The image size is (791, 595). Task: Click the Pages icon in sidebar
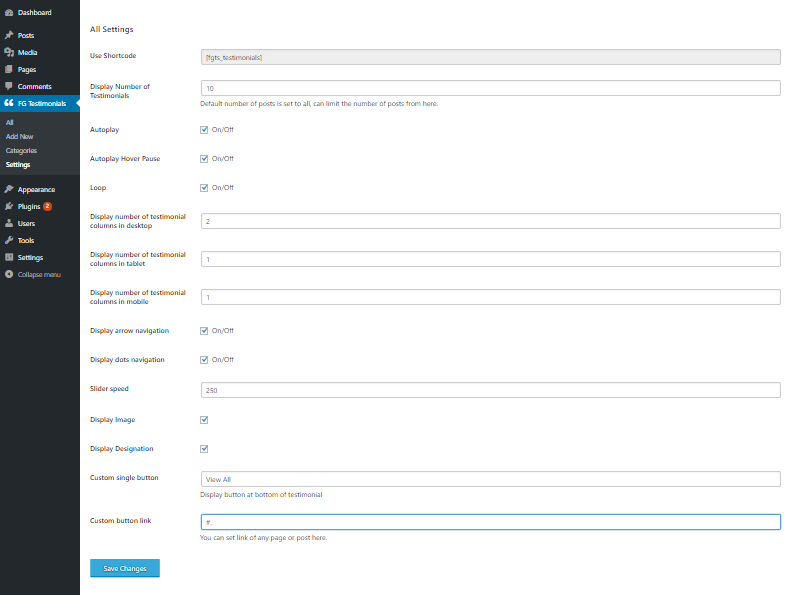click(9, 69)
